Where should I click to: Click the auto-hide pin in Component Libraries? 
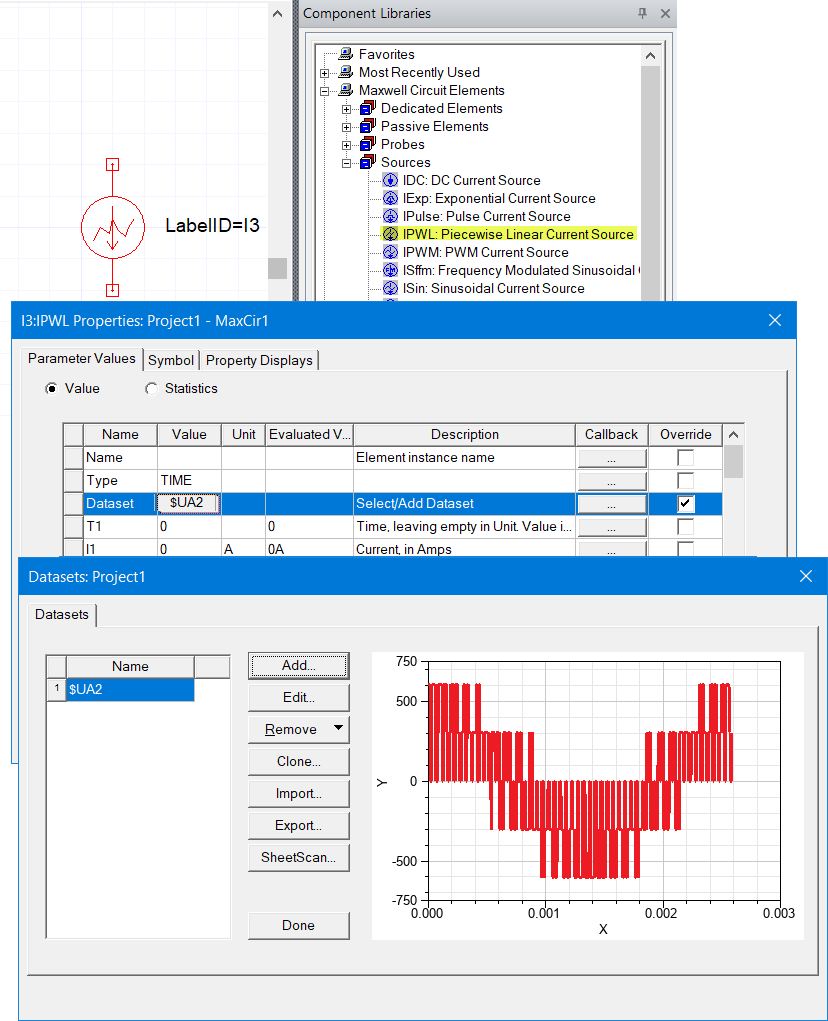[x=640, y=14]
